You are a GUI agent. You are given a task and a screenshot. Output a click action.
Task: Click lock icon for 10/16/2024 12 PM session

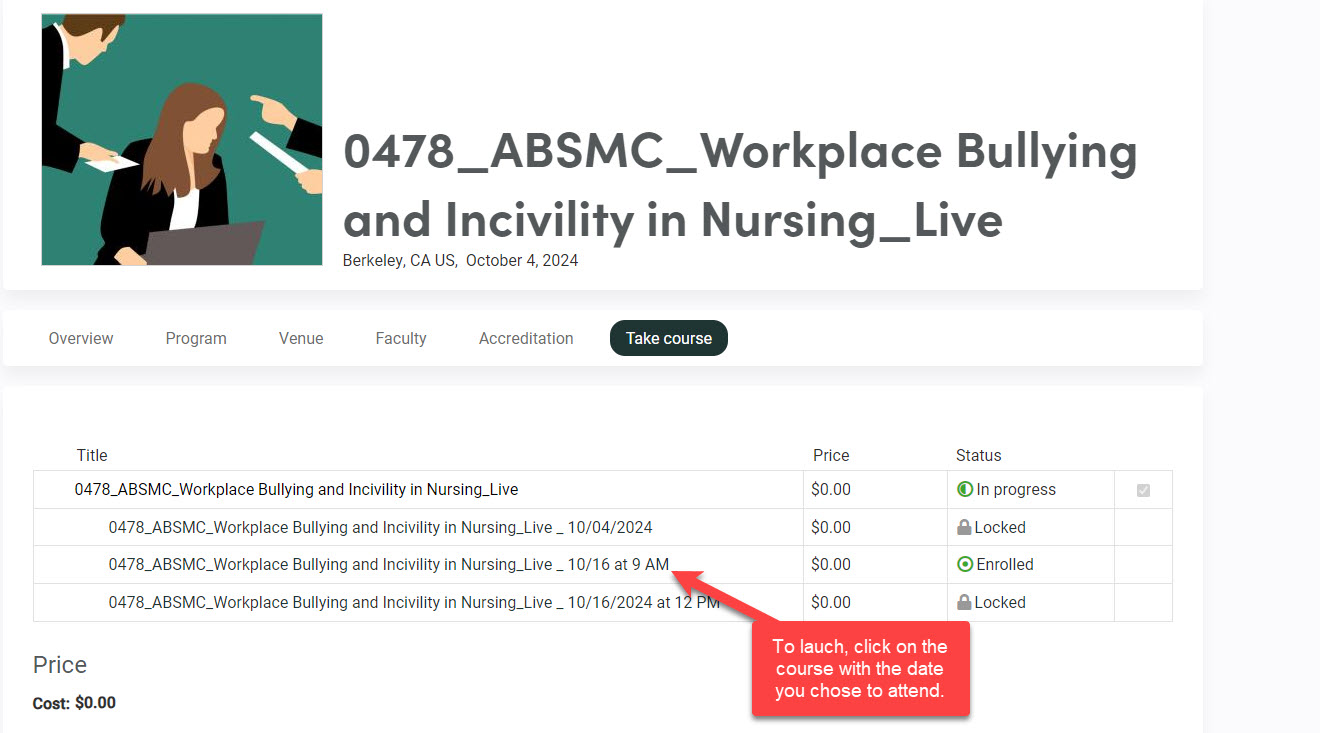tap(964, 603)
